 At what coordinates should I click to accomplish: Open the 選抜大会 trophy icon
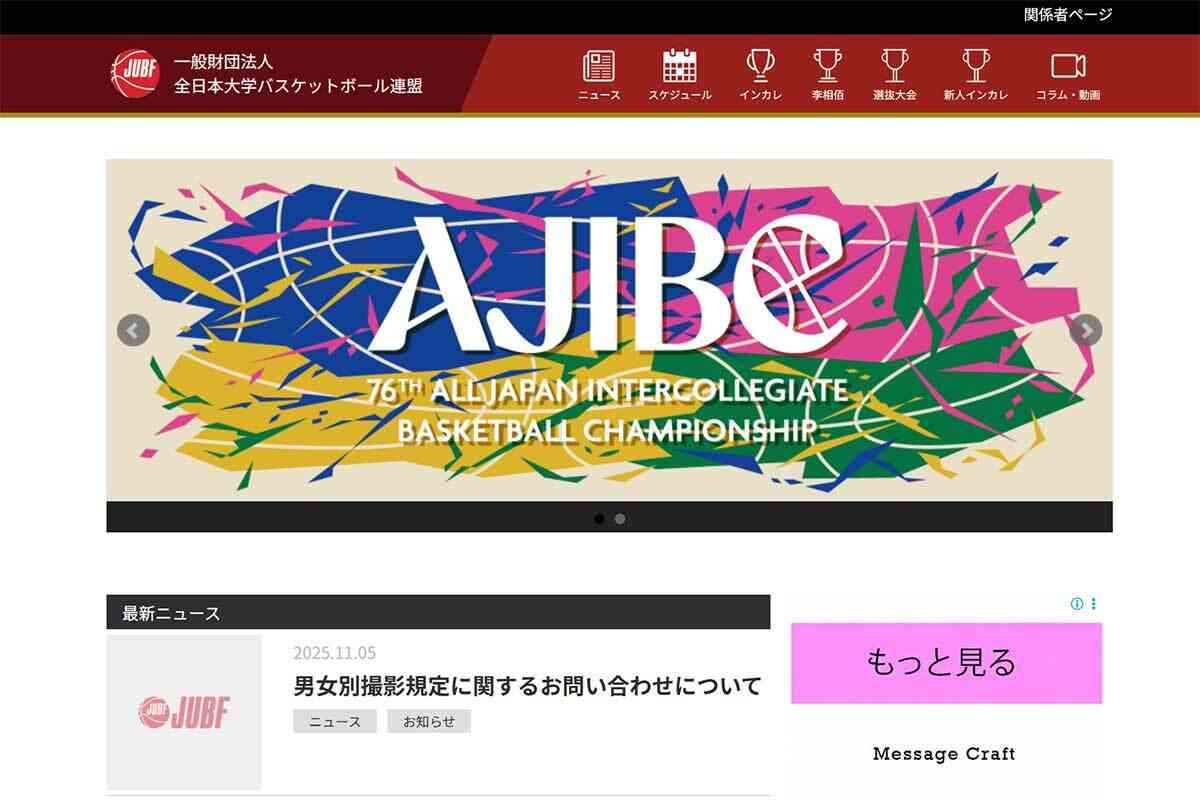point(895,66)
